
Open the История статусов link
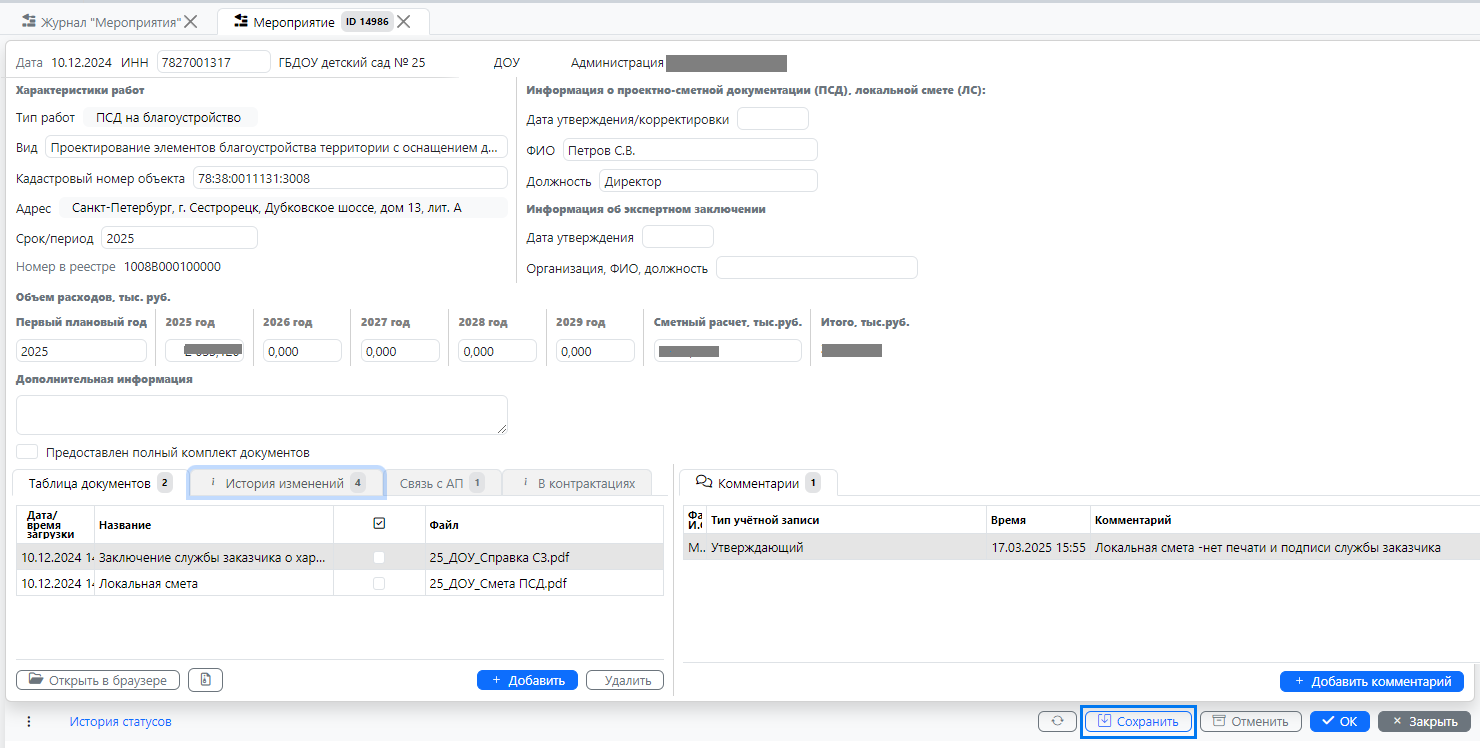(120, 721)
